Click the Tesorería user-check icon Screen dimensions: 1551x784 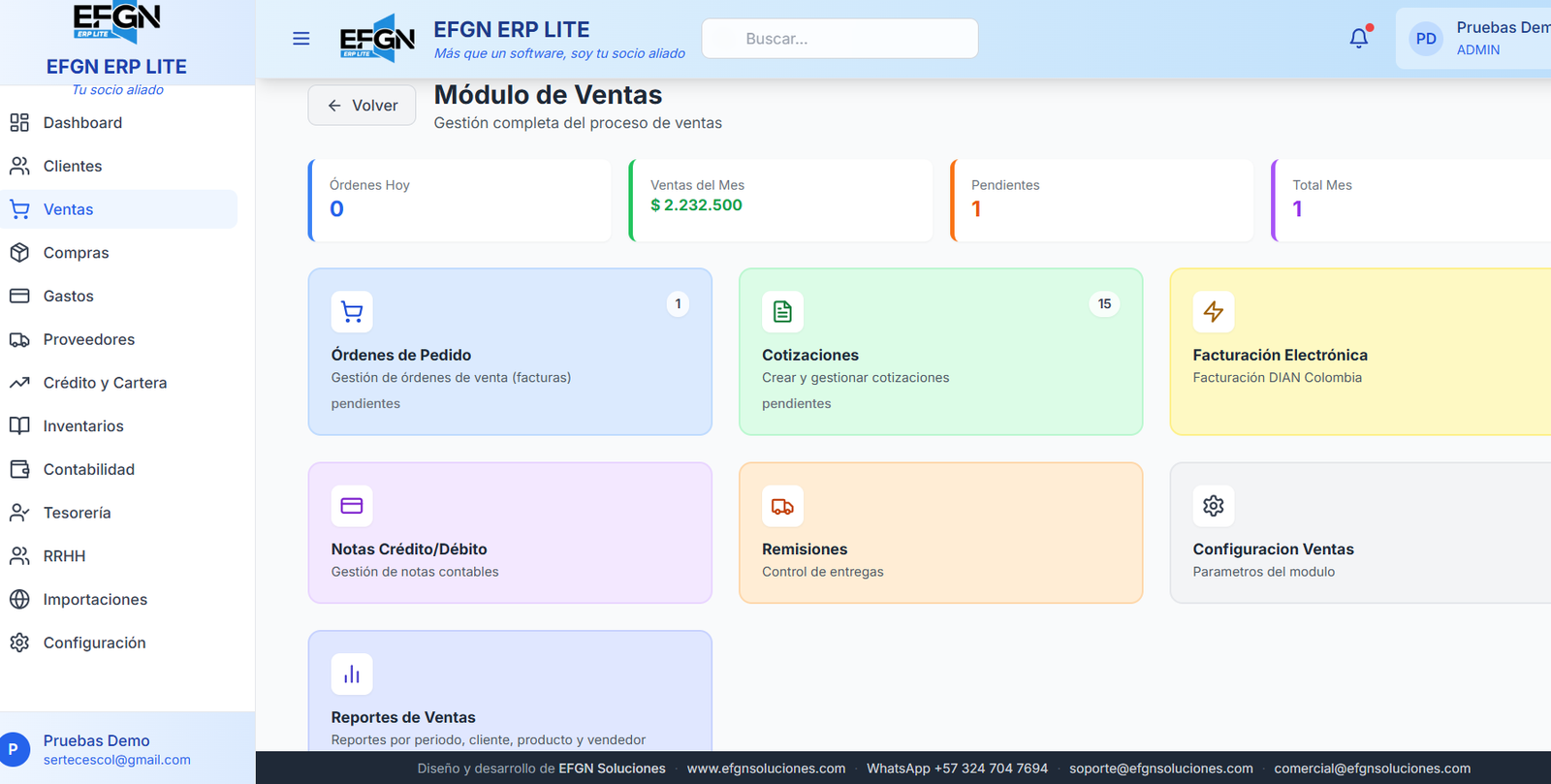tap(19, 513)
